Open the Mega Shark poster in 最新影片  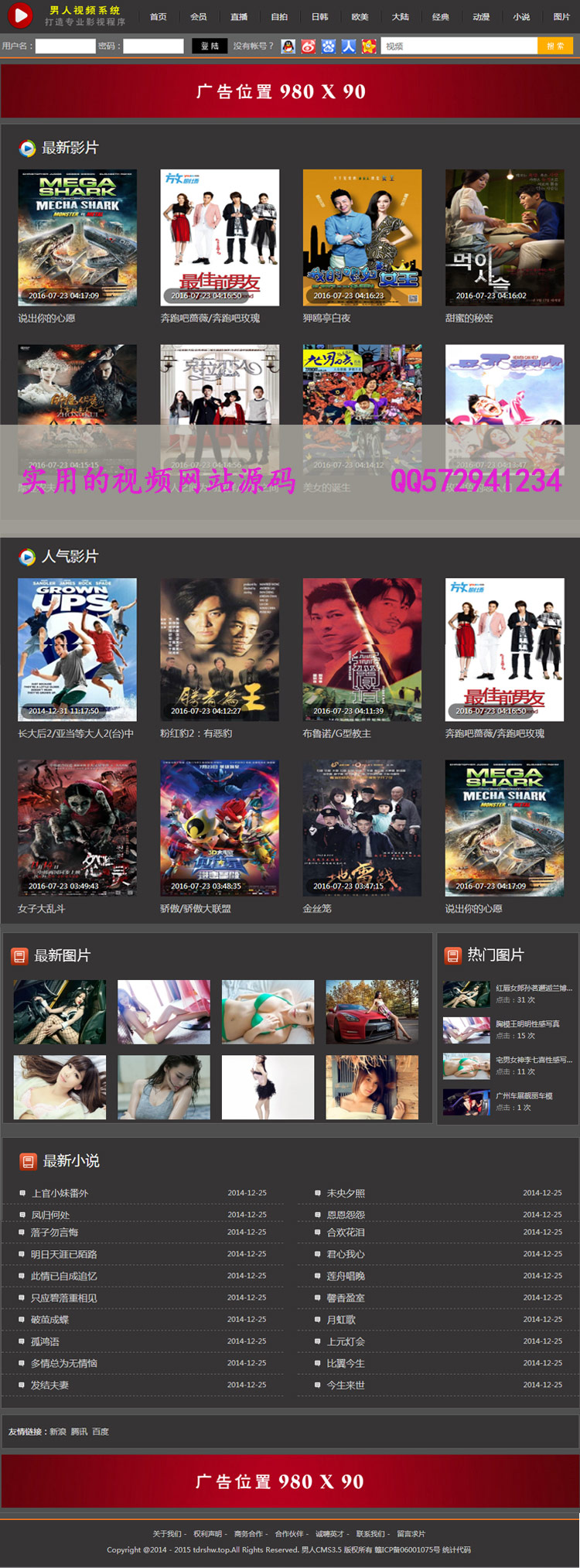(x=77, y=237)
